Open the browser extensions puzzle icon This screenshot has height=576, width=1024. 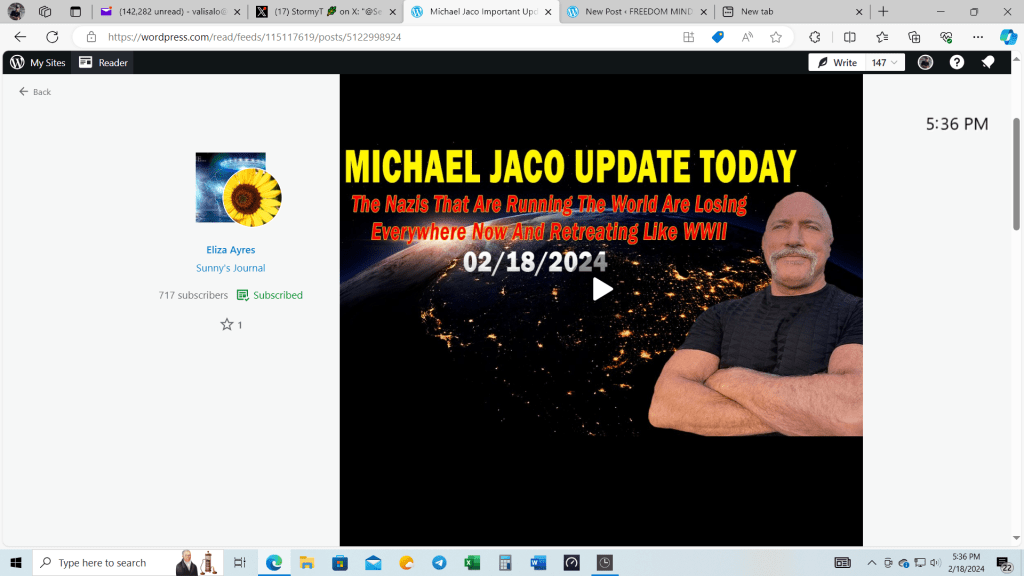(x=815, y=37)
